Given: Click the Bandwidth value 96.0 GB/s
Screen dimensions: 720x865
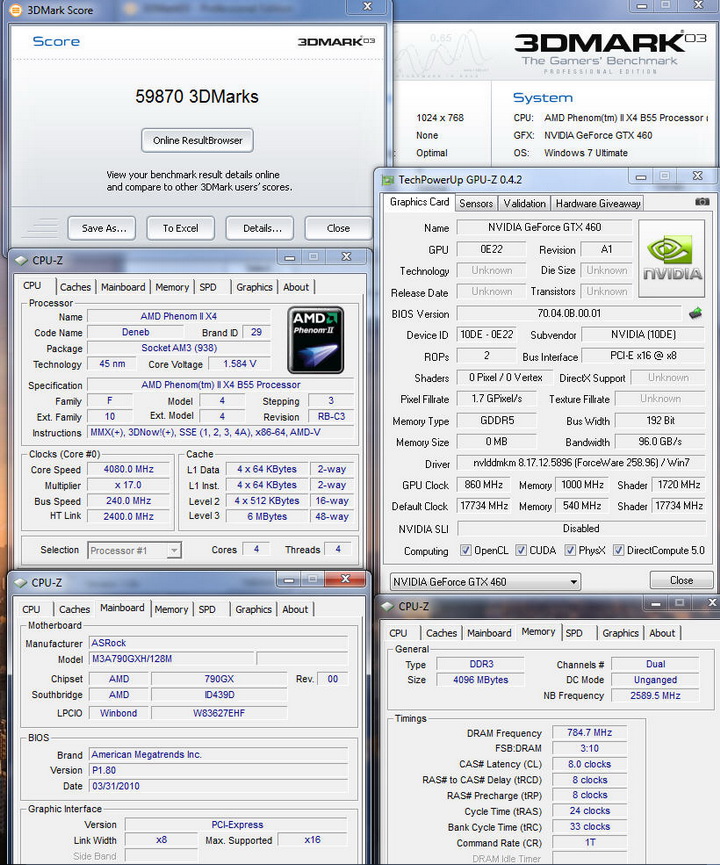Looking at the screenshot, I should (x=660, y=441).
